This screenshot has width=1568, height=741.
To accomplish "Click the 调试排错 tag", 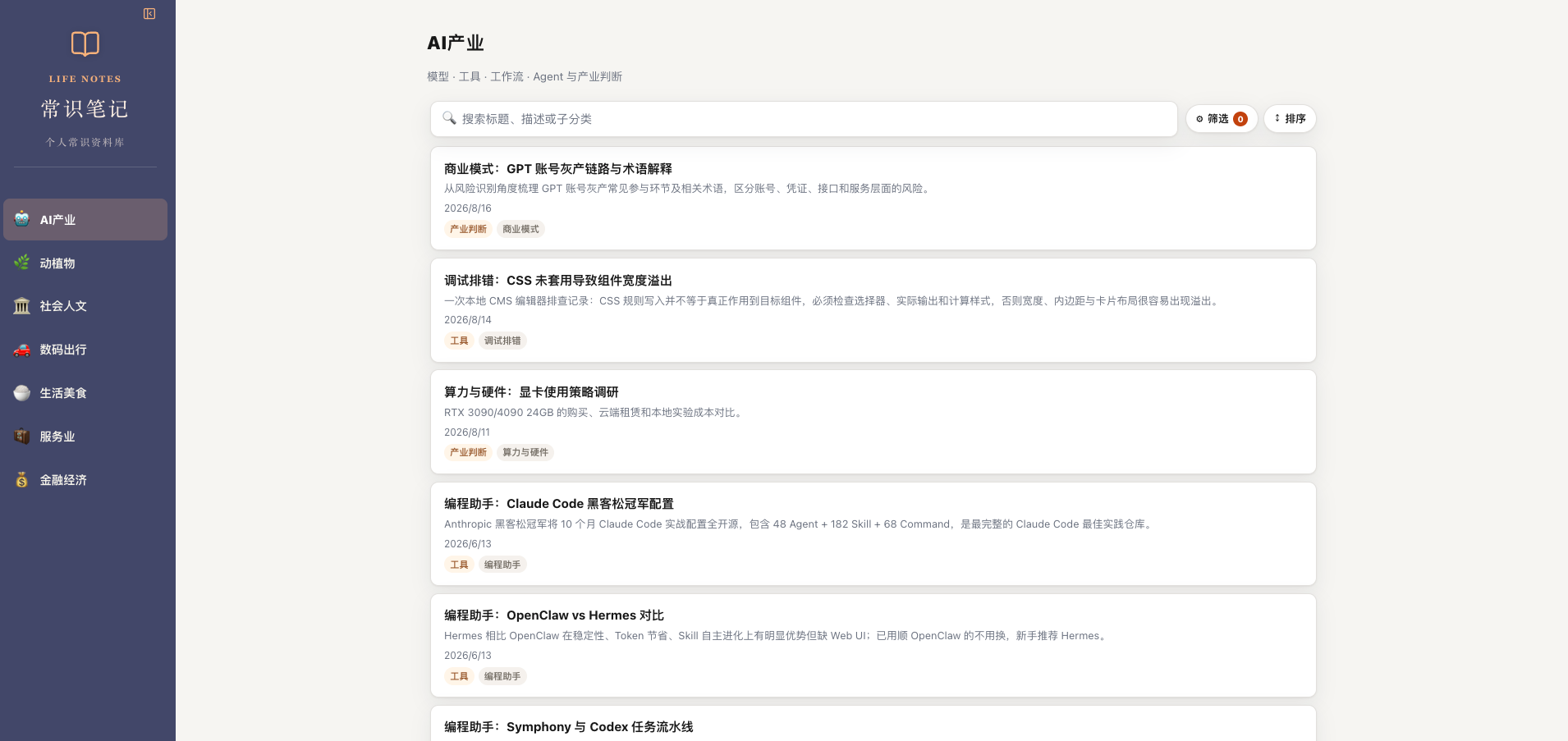I will (x=502, y=341).
